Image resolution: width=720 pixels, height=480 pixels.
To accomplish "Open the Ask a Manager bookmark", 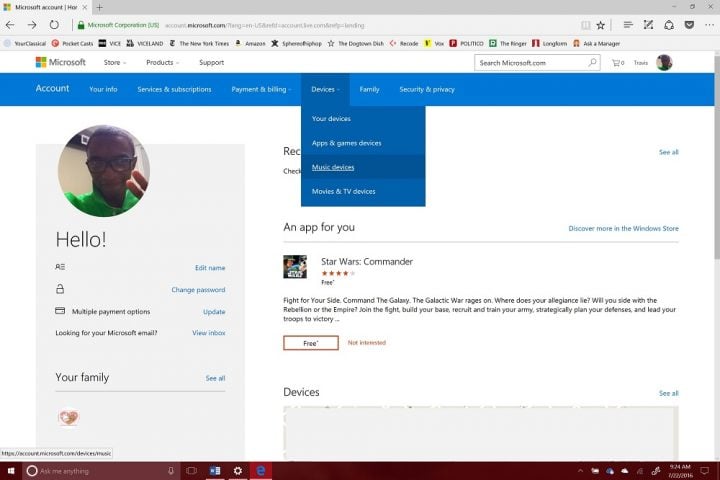I will pyautogui.click(x=596, y=43).
